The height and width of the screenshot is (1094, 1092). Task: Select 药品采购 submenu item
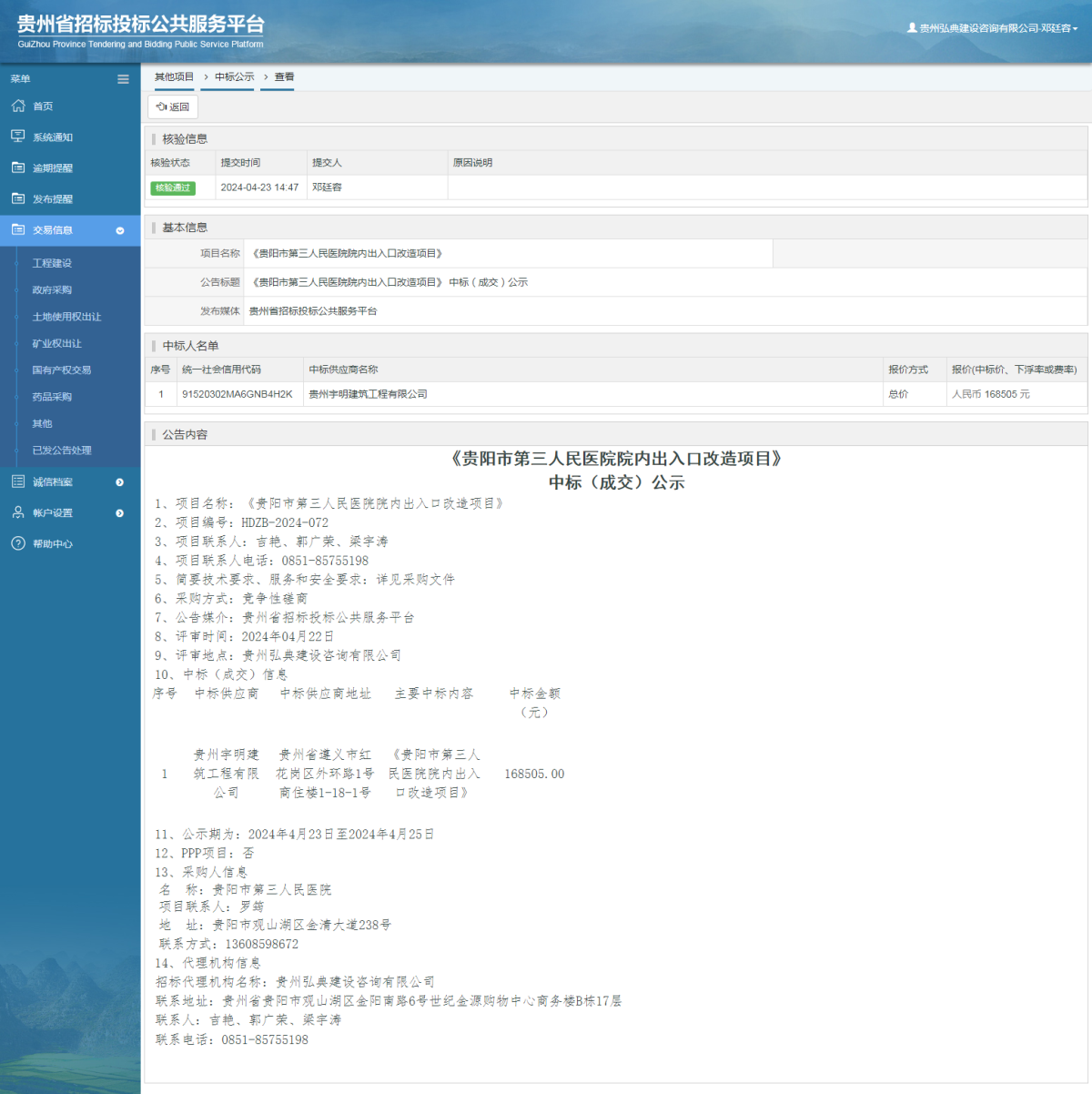(52, 397)
